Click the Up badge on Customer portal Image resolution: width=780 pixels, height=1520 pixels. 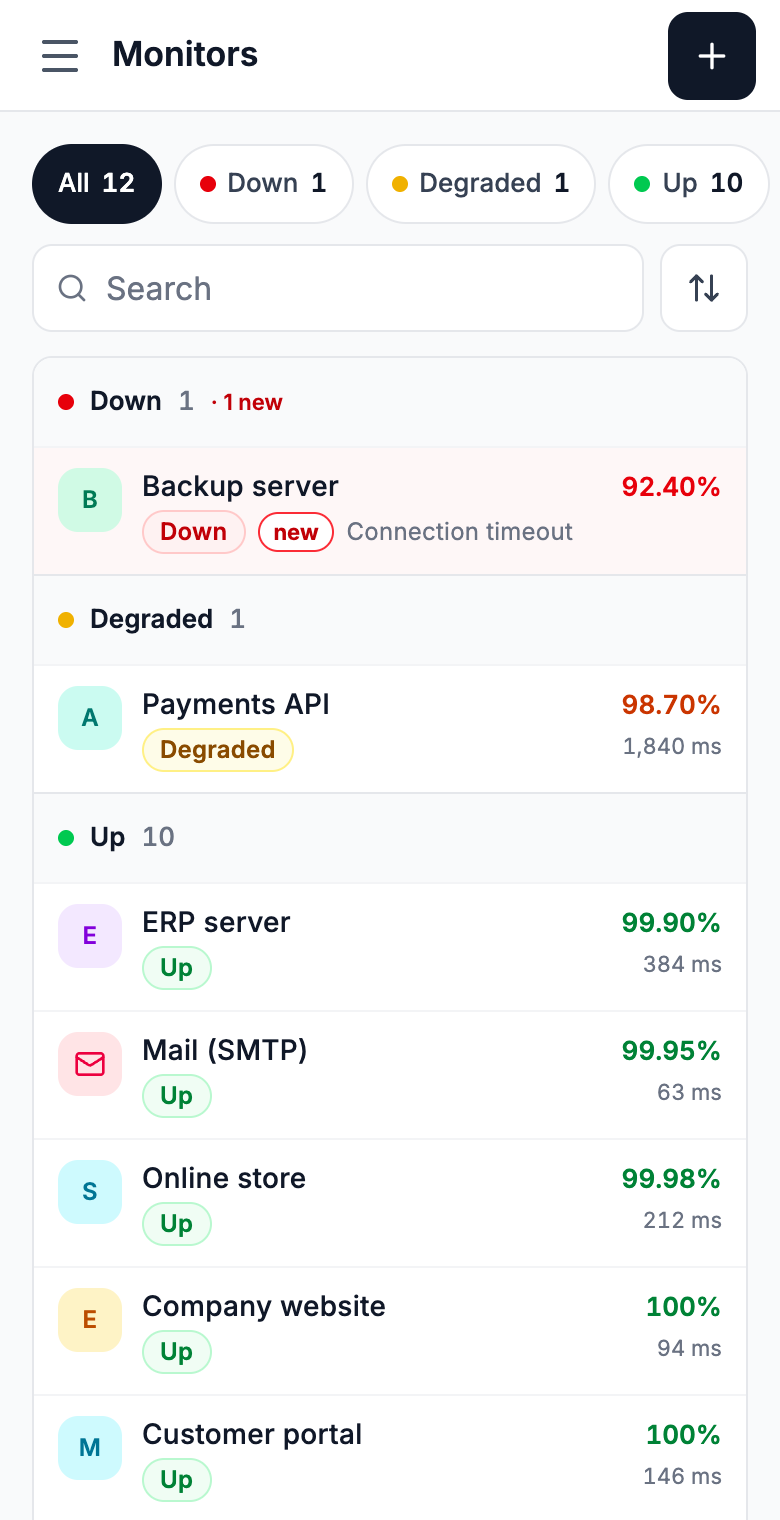coord(177,1480)
